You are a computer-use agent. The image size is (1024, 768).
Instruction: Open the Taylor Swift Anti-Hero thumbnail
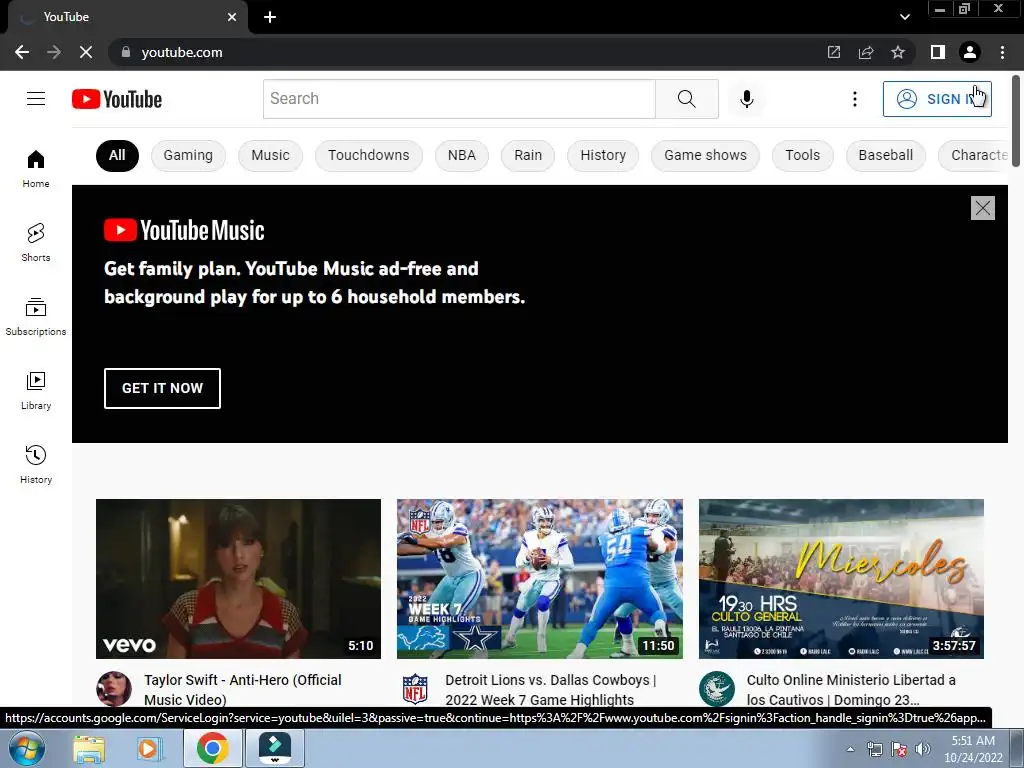[238, 579]
